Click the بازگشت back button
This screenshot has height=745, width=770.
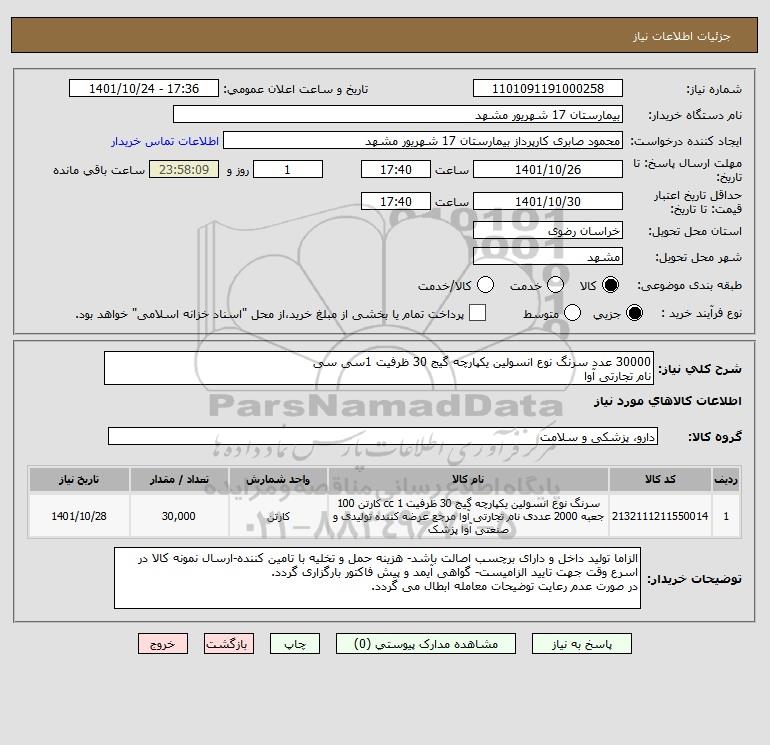[x=229, y=644]
